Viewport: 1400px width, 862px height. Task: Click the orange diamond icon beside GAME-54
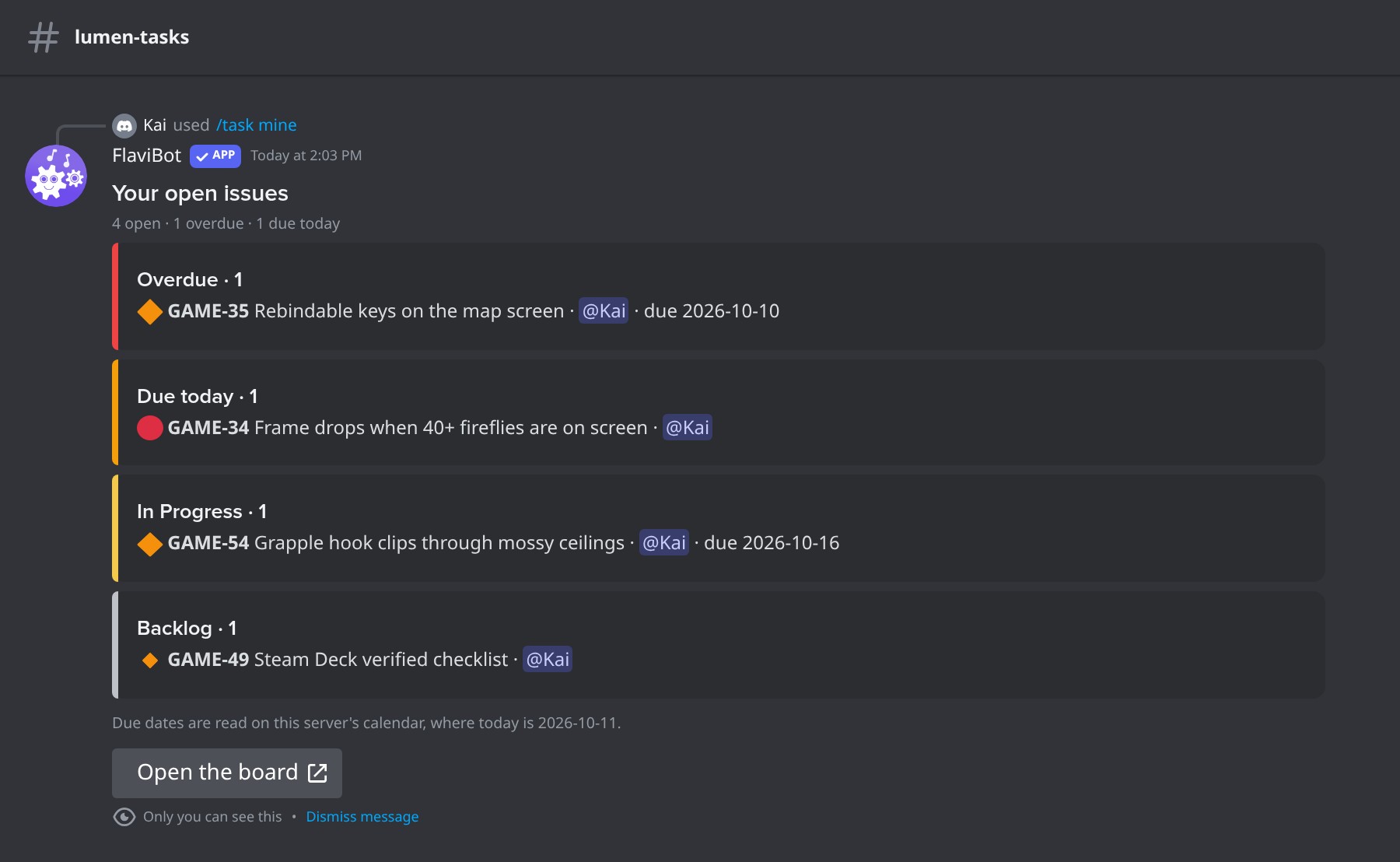[x=150, y=543]
